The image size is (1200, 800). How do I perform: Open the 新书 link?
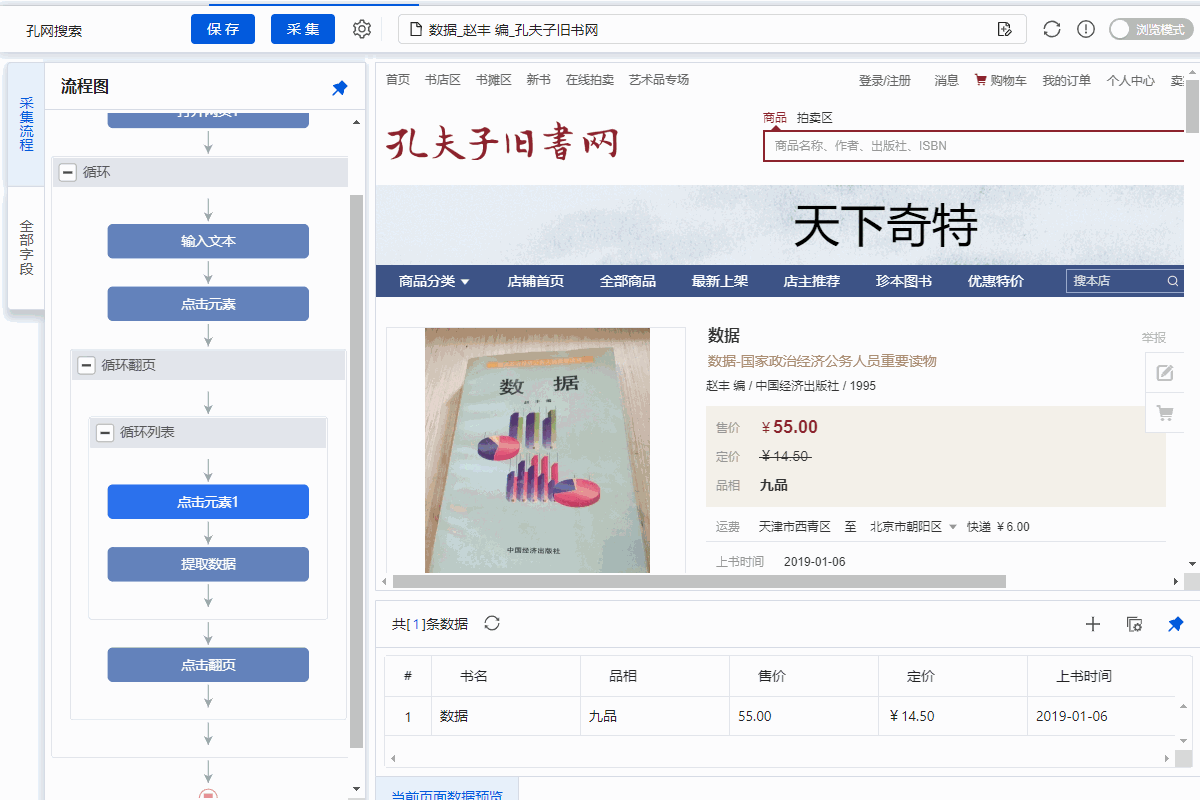(x=539, y=80)
